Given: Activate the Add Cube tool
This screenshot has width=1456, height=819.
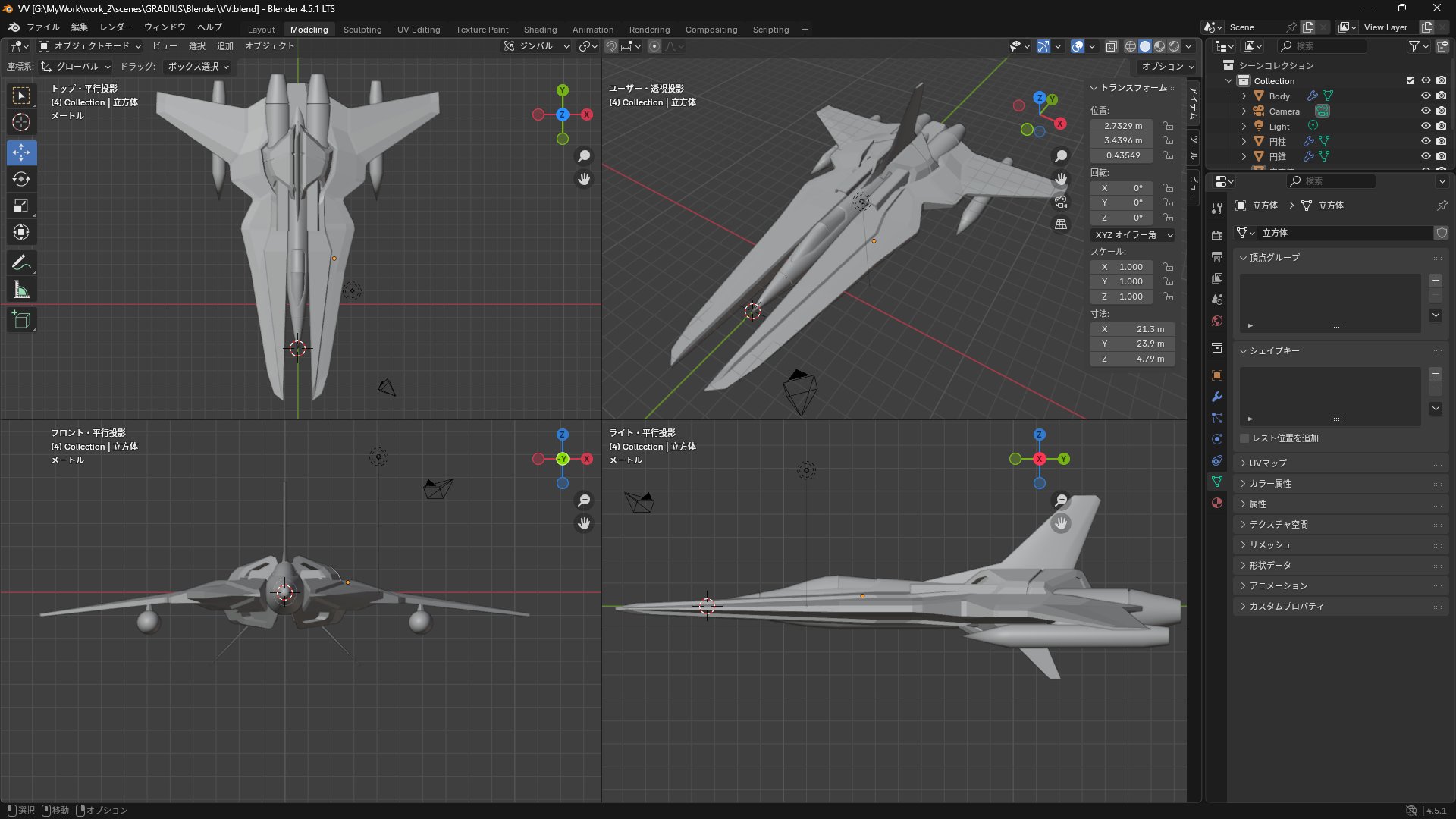Looking at the screenshot, I should (21, 320).
